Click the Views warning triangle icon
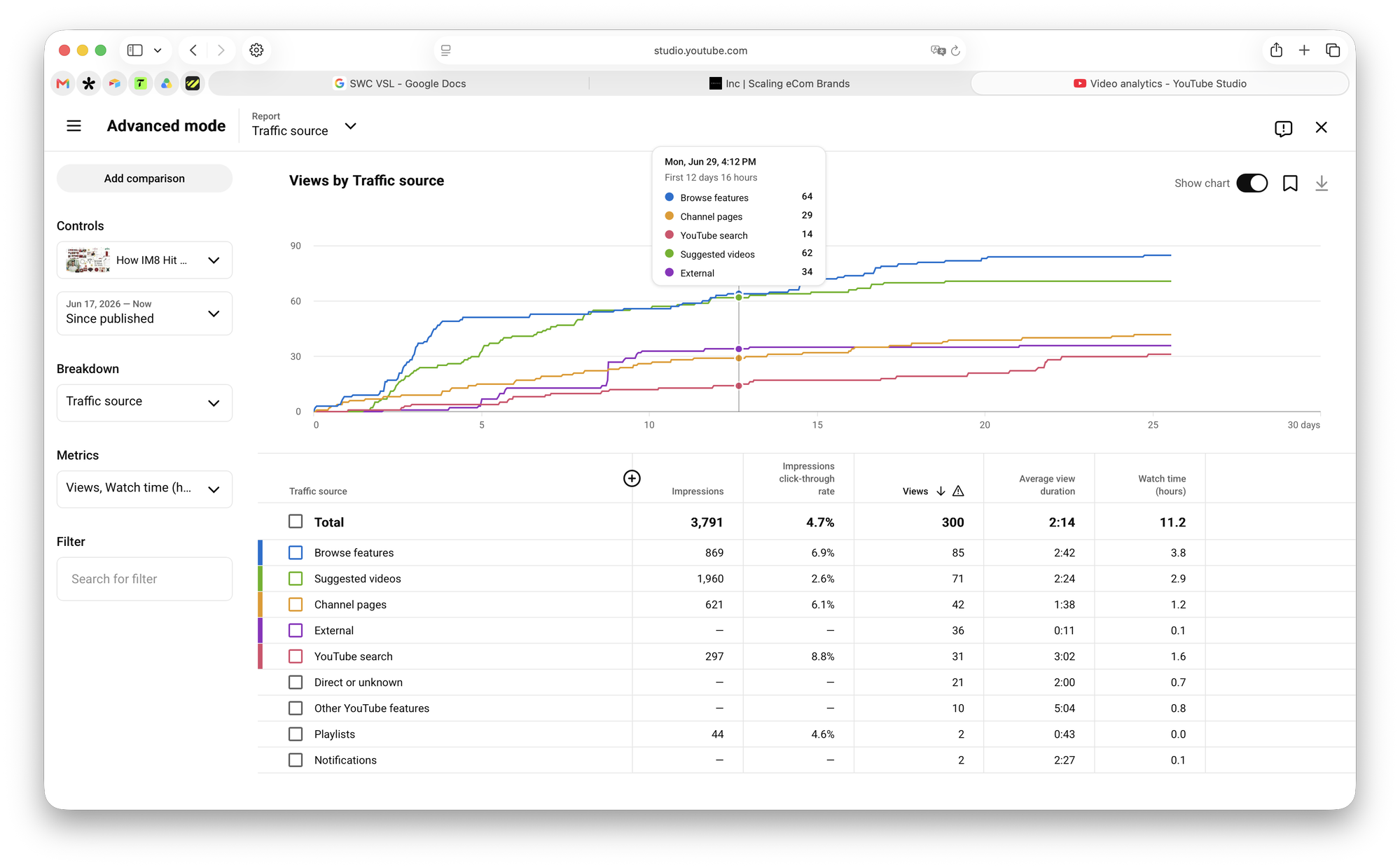 pos(958,491)
